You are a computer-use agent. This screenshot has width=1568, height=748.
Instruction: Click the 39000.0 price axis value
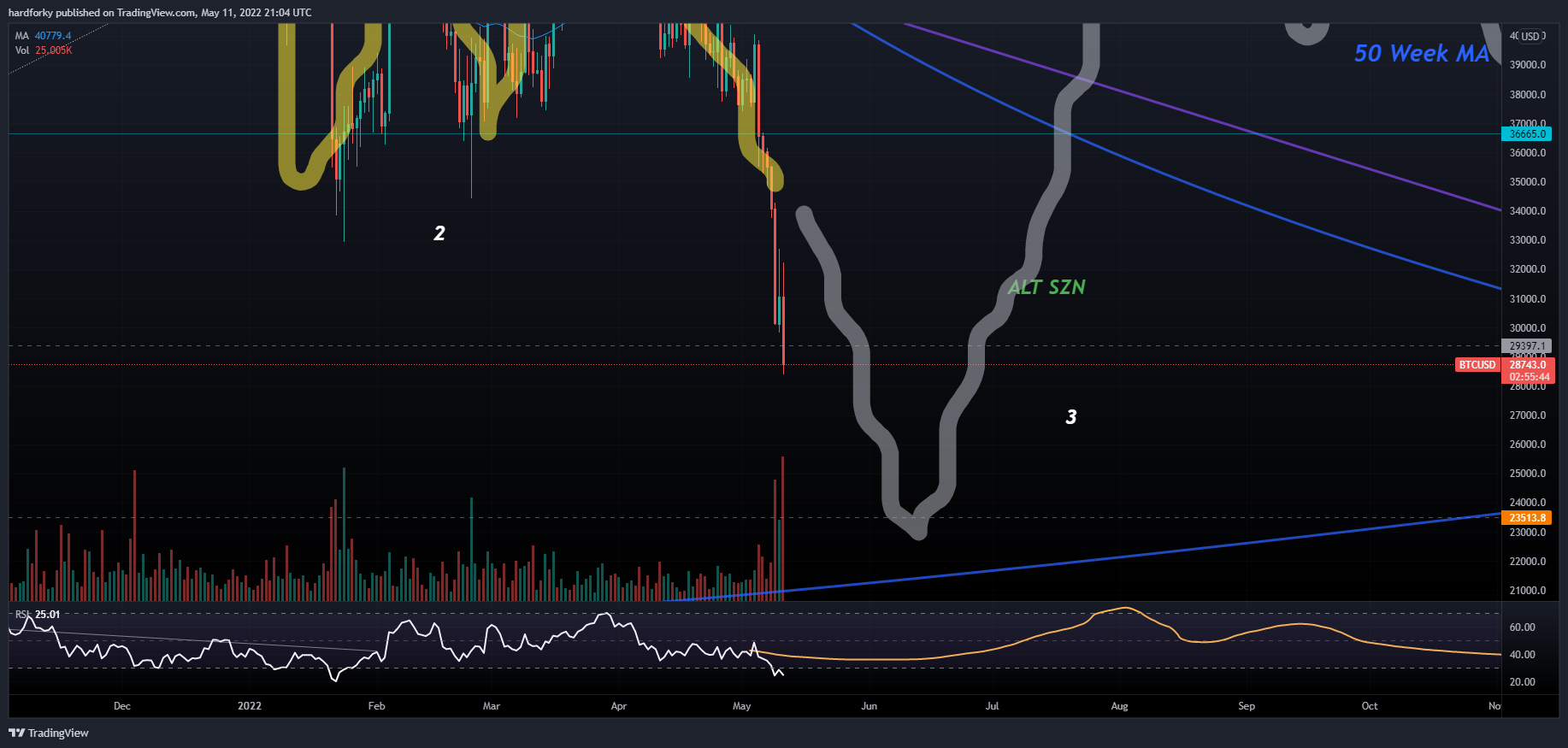coord(1528,65)
